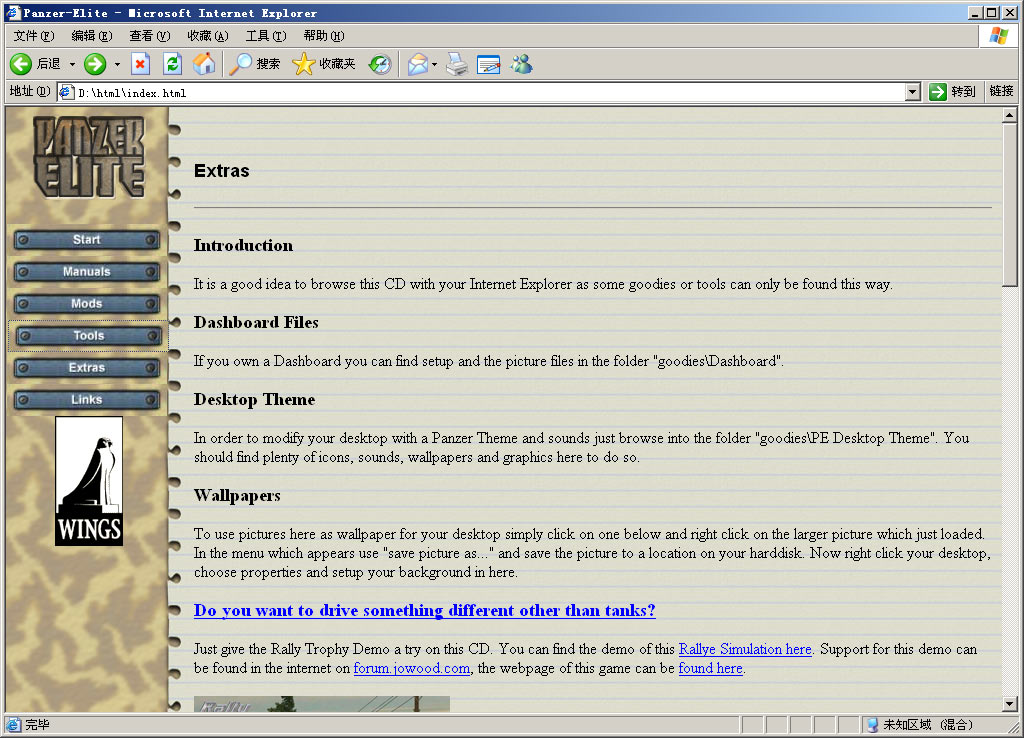This screenshot has height=738, width=1024.
Task: Click the Rally demo image thumbnail
Action: [321, 704]
